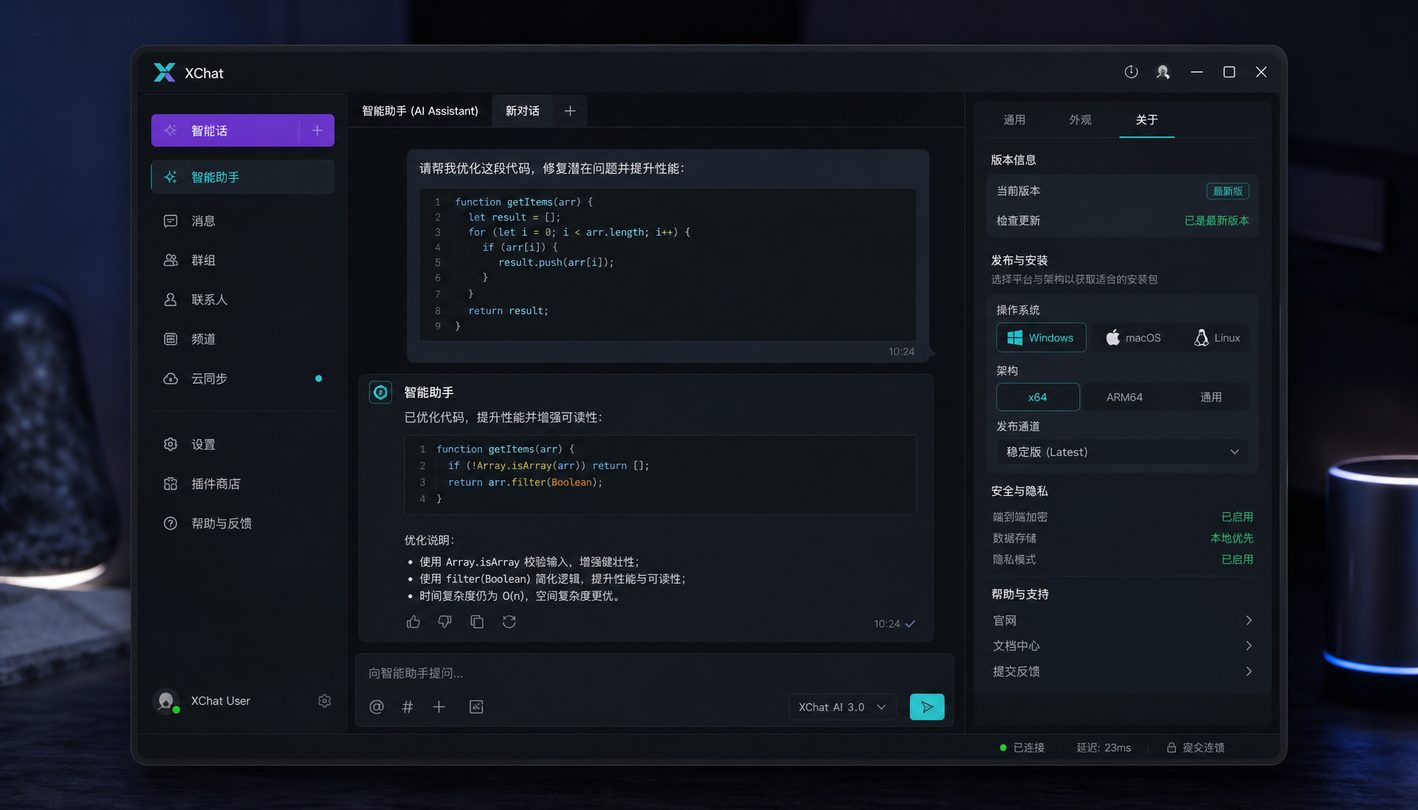Click the XChat User avatar
Image resolution: width=1418 pixels, height=810 pixels.
(x=166, y=701)
